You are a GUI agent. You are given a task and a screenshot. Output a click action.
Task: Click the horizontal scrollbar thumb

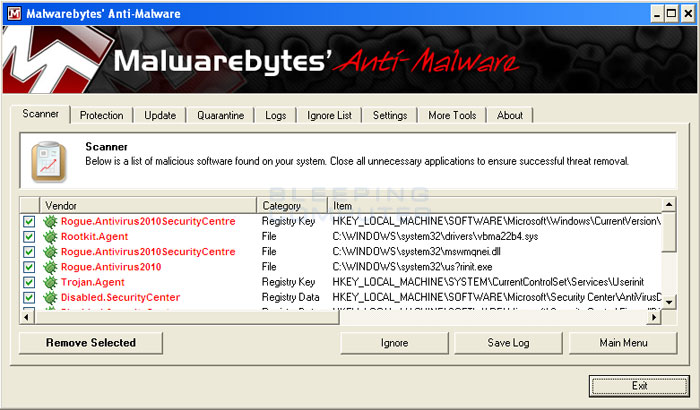(x=187, y=317)
